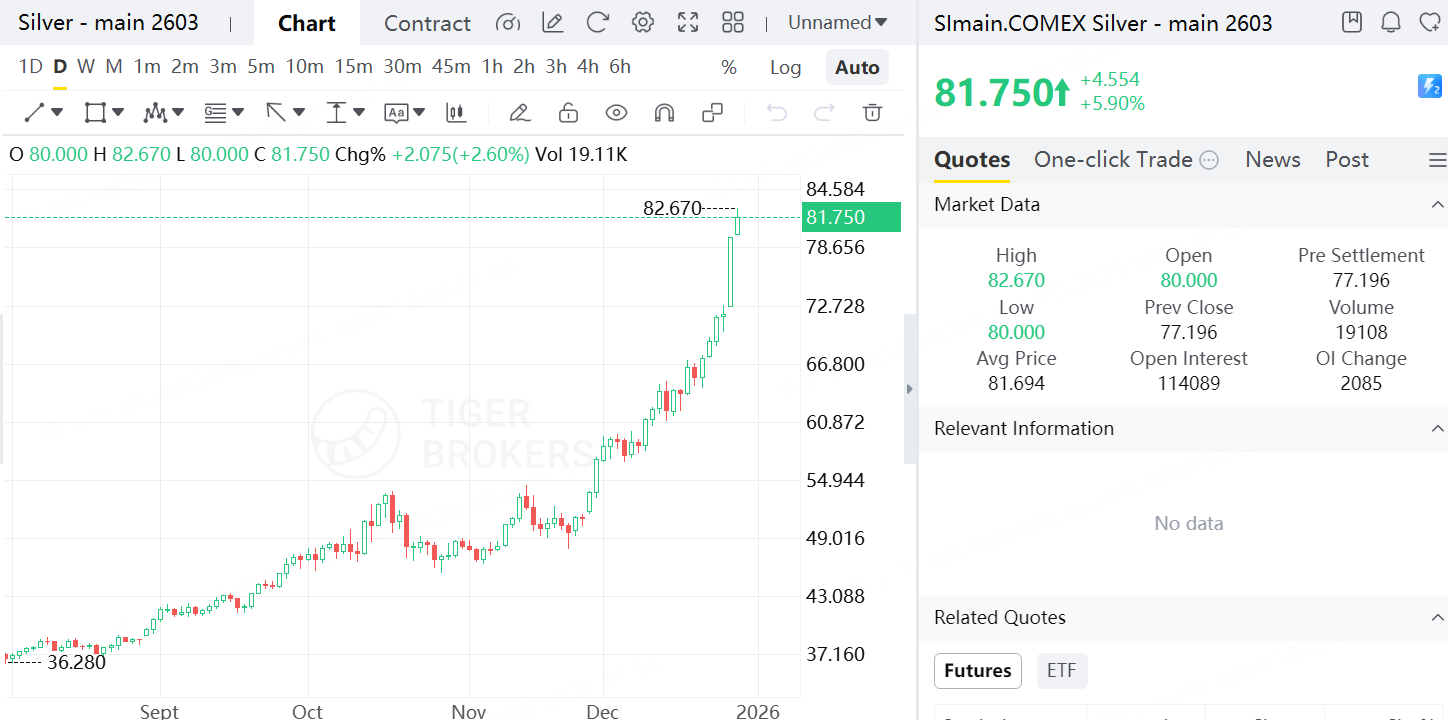The height and width of the screenshot is (720, 1448).
Task: Select the W weekly timeframe
Action: [86, 67]
